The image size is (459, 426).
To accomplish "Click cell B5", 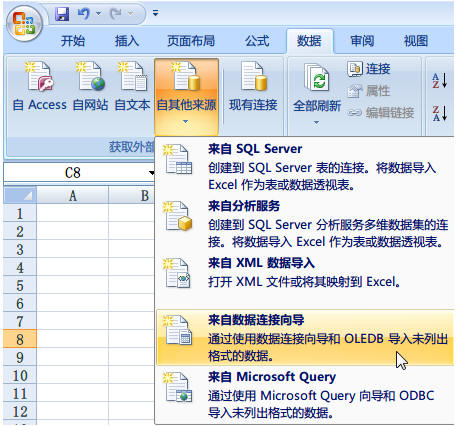I will (132, 285).
